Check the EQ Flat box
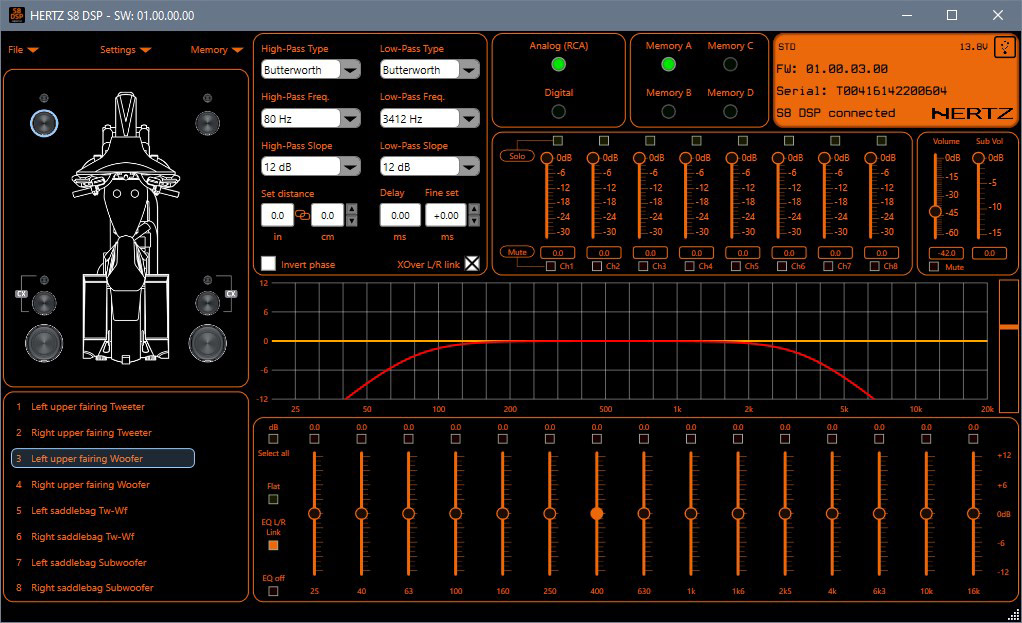The width and height of the screenshot is (1022, 623). 273,499
